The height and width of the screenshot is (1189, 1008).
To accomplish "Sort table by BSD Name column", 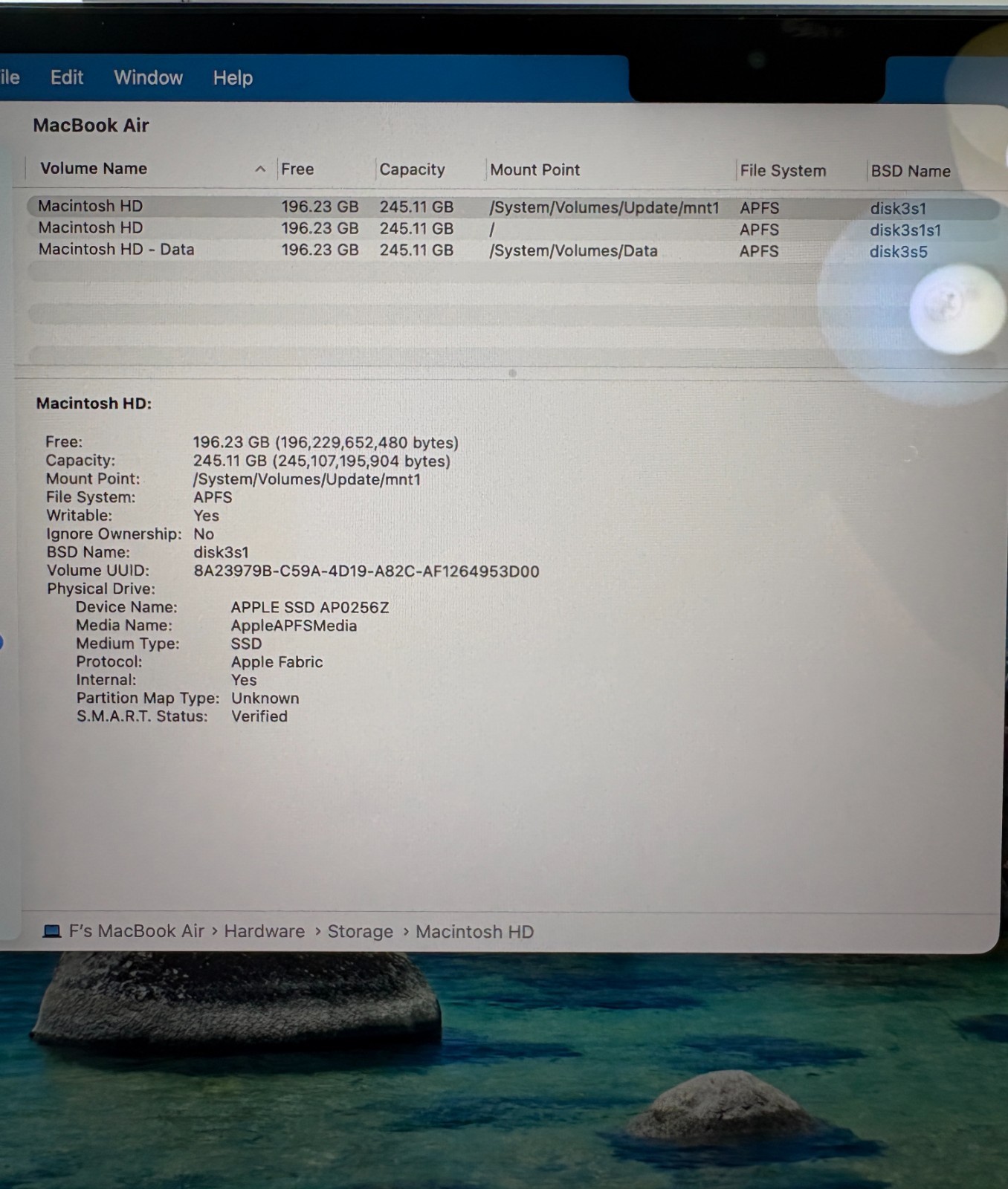I will click(x=911, y=171).
